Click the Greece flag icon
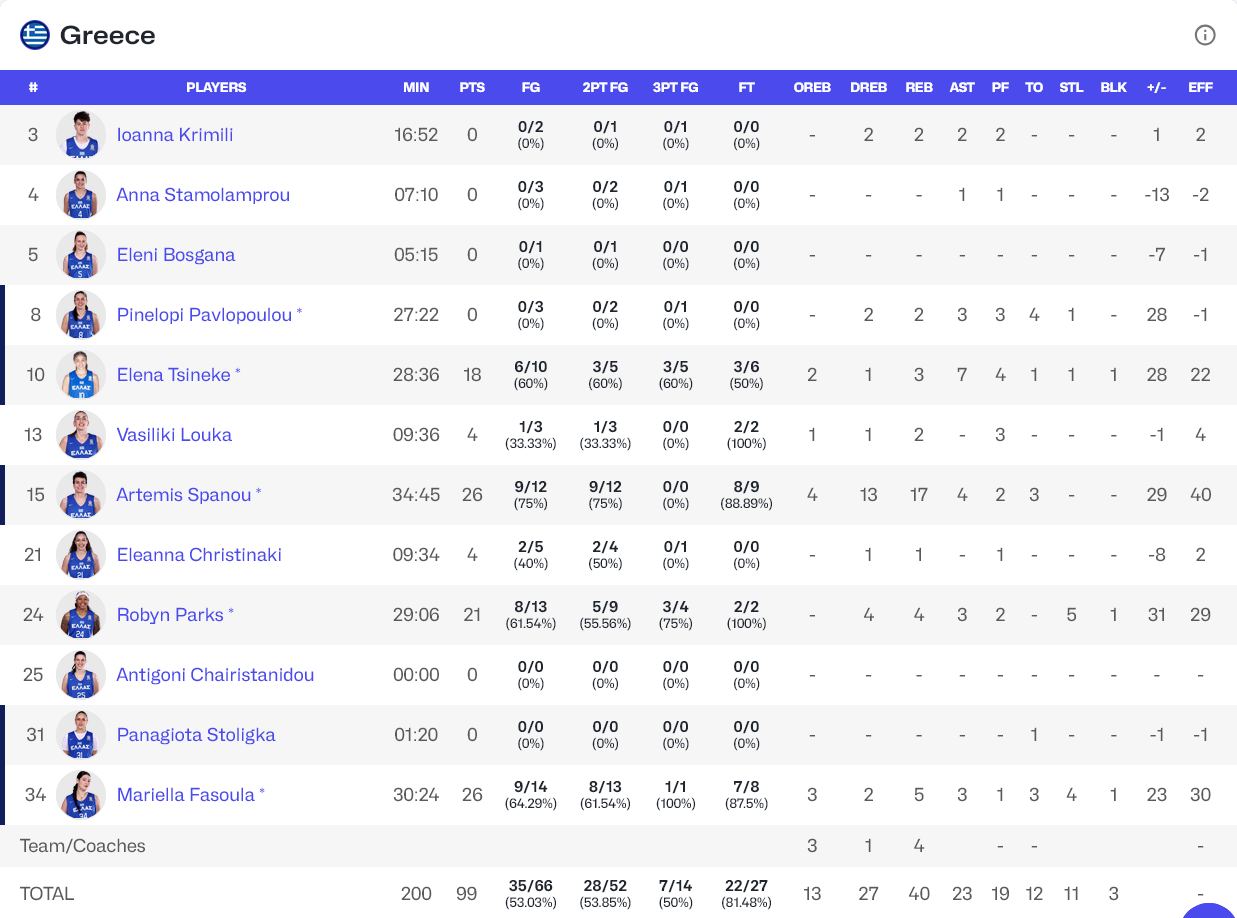Image resolution: width=1237 pixels, height=918 pixels. [x=35, y=35]
